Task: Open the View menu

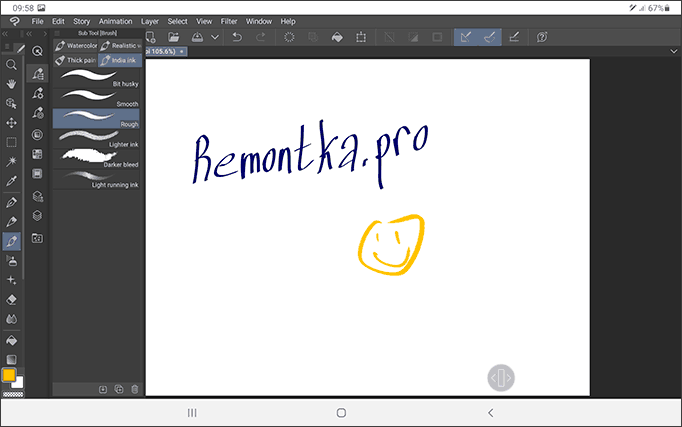Action: coord(204,21)
